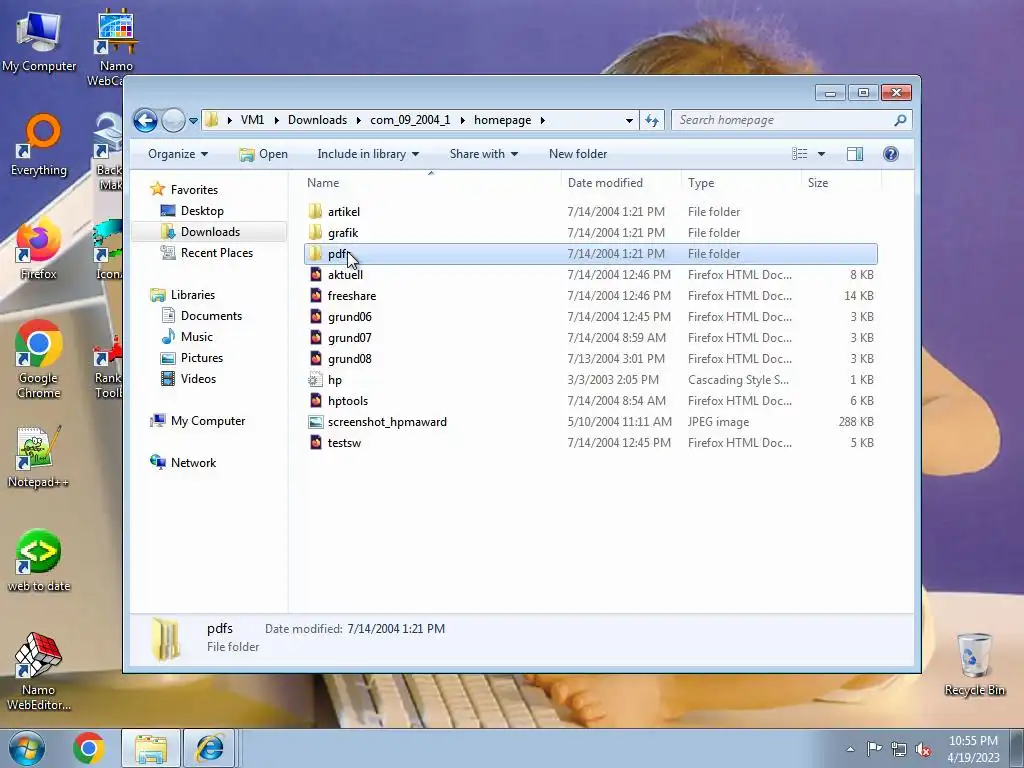Screen dimensions: 1024x768
Task: Click the large pdfs folder in details pane
Action: pyautogui.click(x=165, y=639)
